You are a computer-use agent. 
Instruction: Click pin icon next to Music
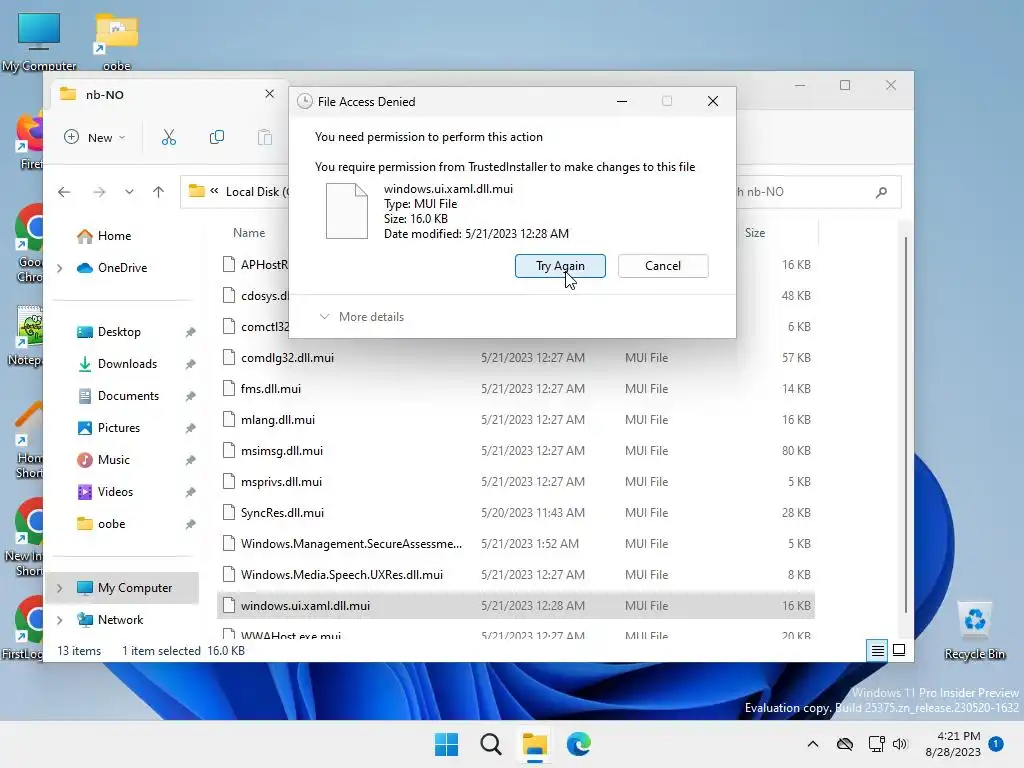[x=190, y=460]
